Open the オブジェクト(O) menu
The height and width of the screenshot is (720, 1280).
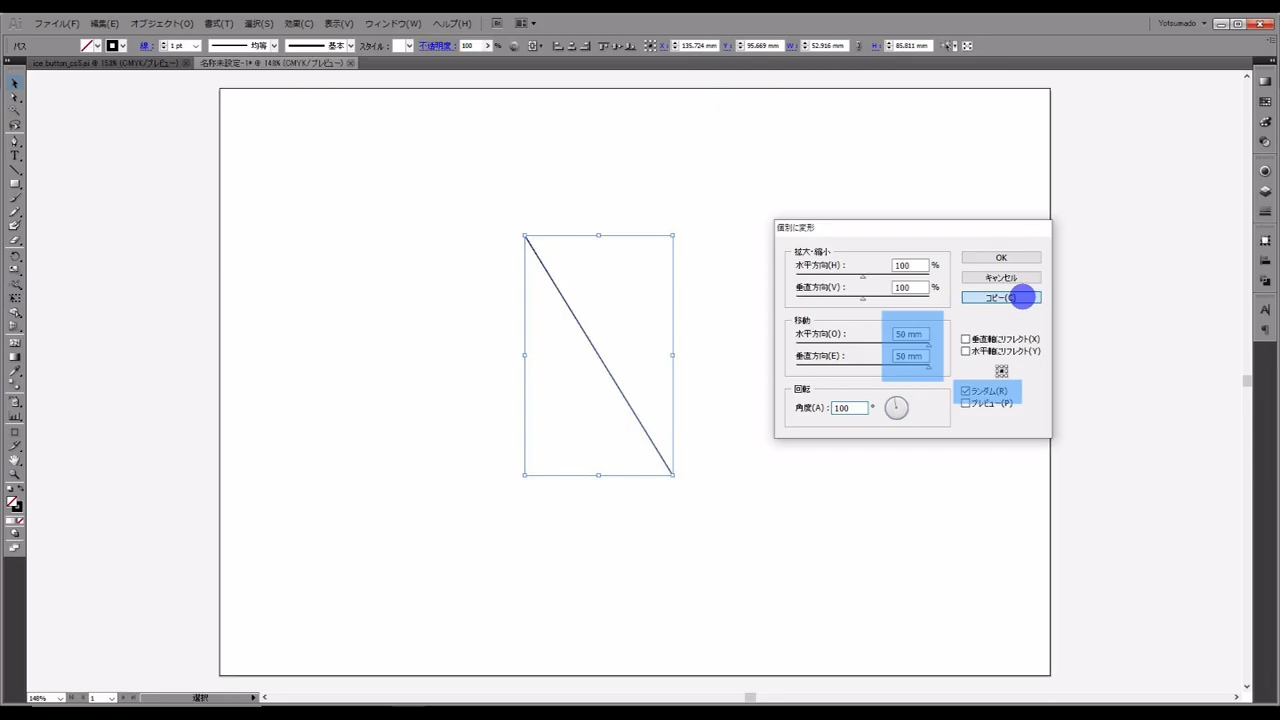tap(162, 23)
